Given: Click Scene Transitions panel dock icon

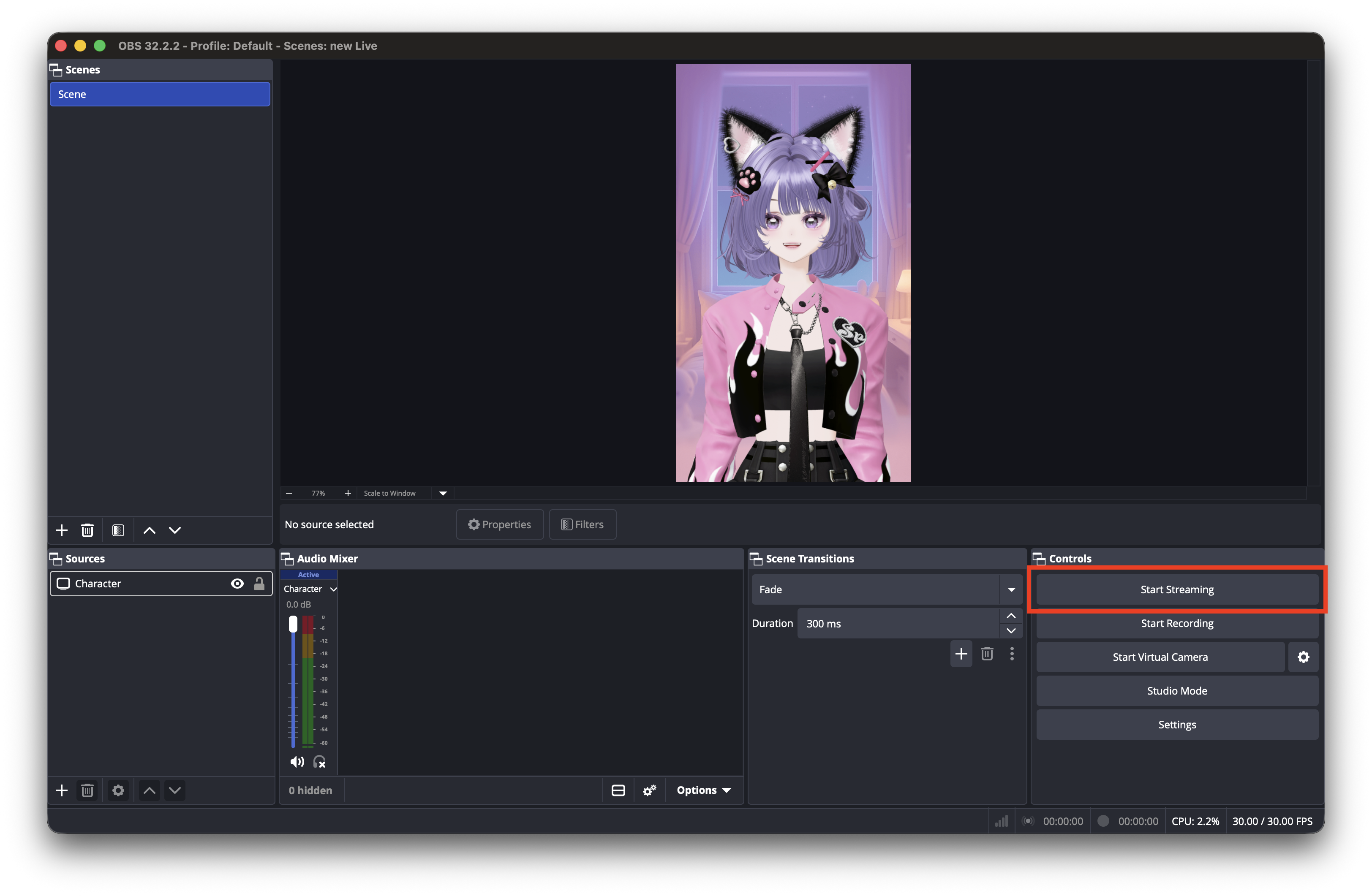Looking at the screenshot, I should pos(756,558).
